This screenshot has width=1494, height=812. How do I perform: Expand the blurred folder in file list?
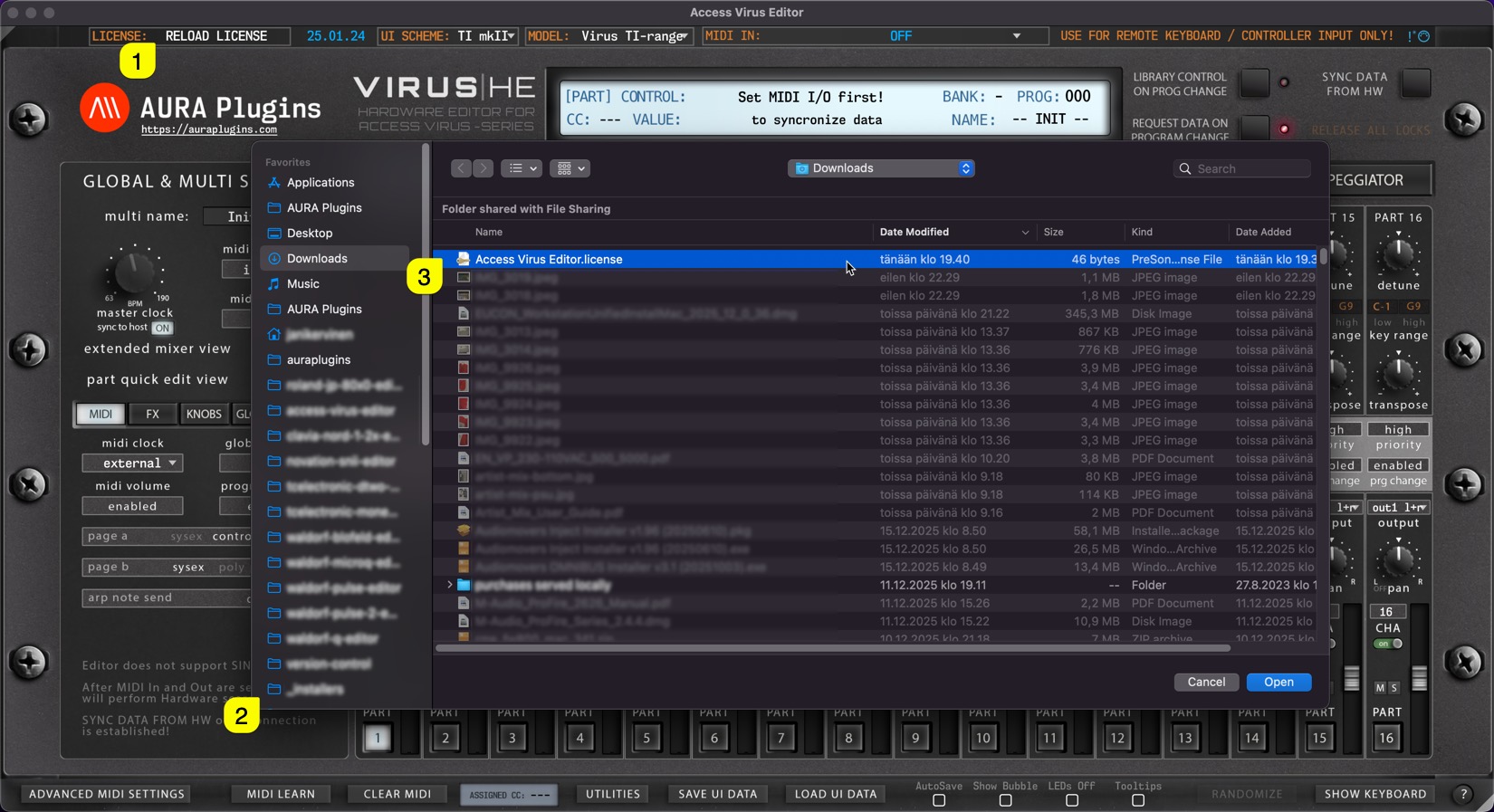tap(450, 586)
